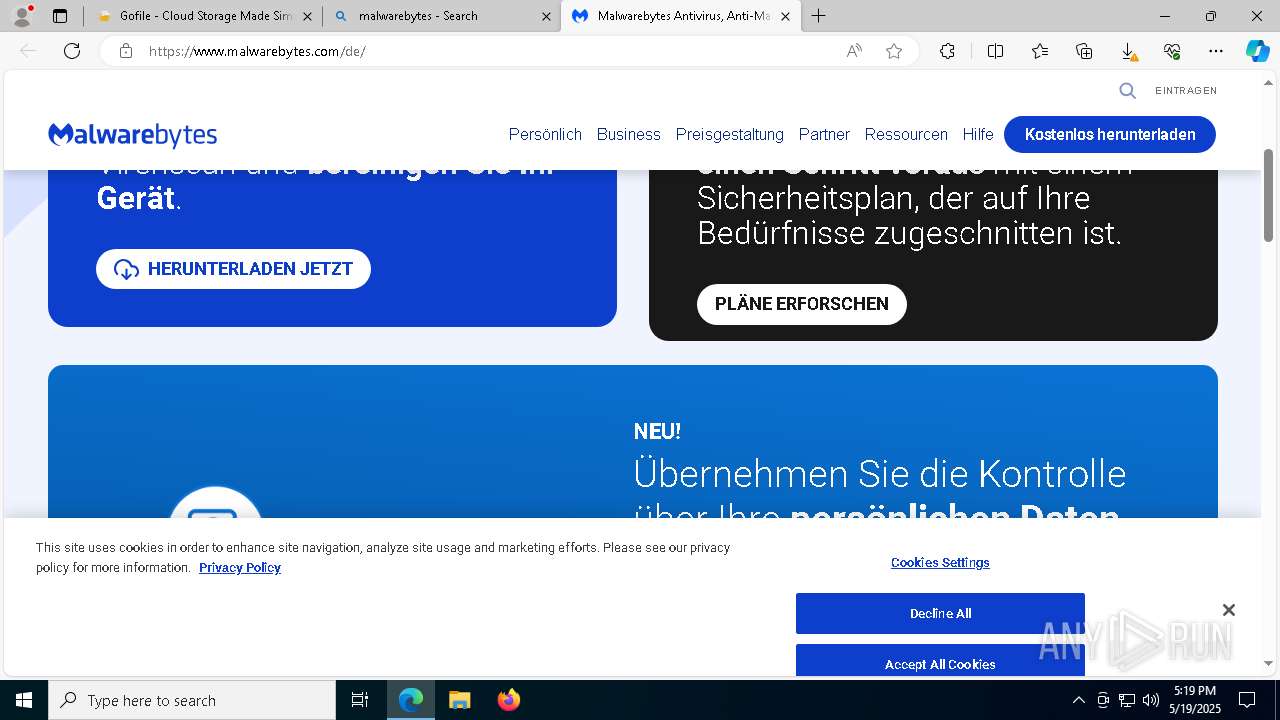
Task: Open the volume tray icon
Action: coord(1151,700)
